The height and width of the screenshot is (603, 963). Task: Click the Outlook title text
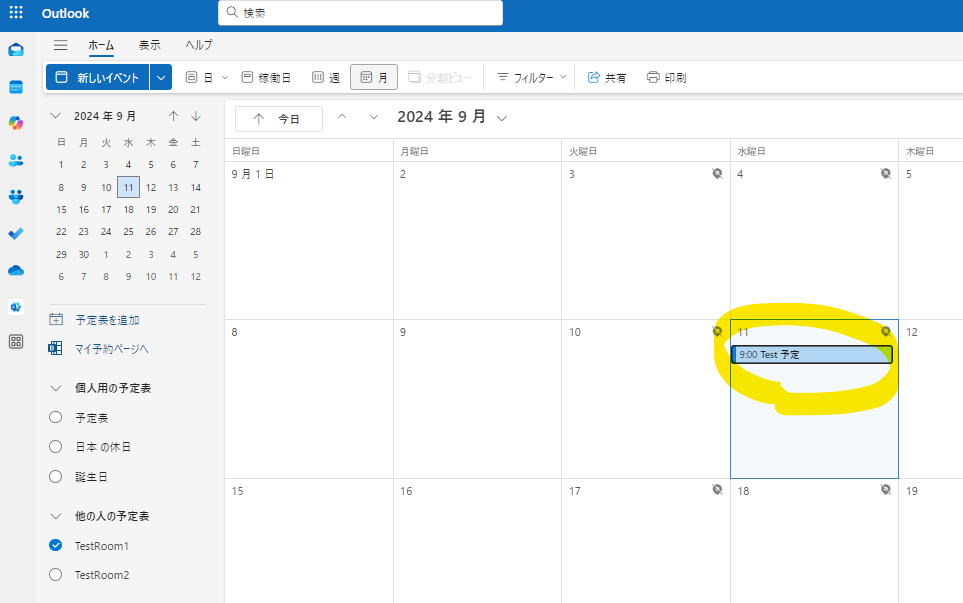65,13
